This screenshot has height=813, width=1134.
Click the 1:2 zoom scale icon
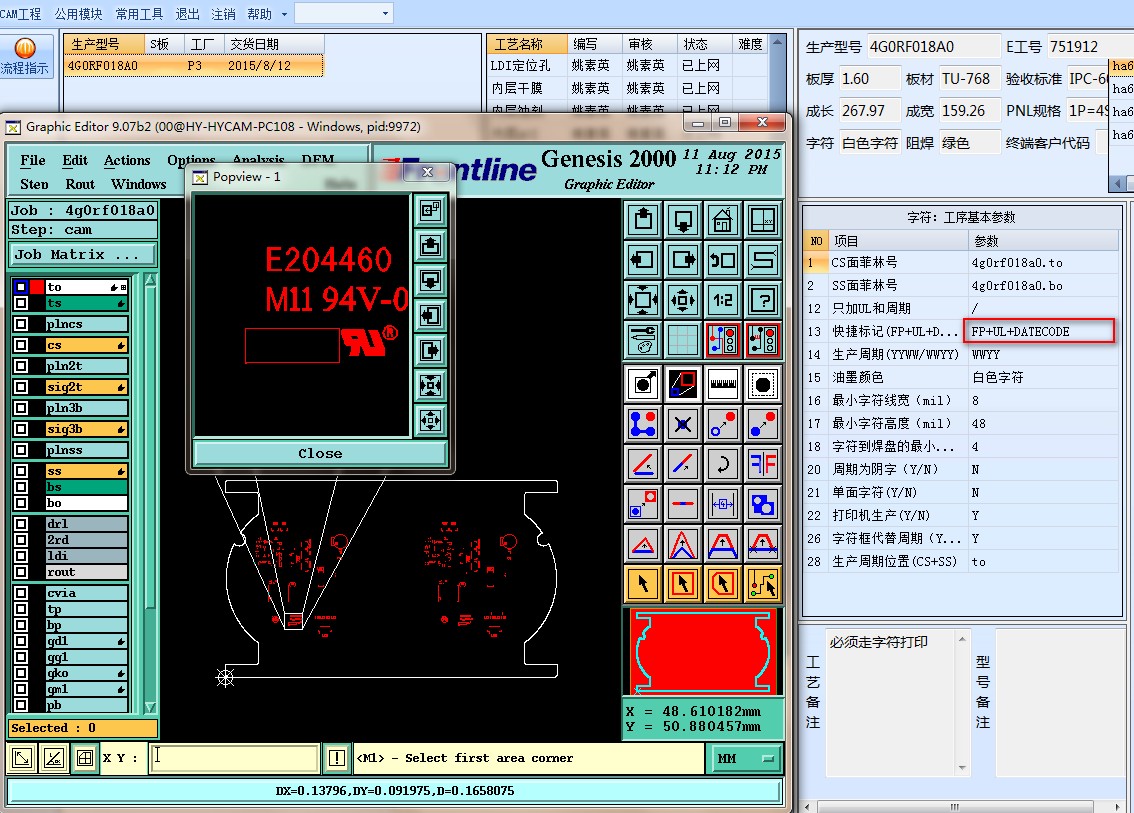point(722,299)
